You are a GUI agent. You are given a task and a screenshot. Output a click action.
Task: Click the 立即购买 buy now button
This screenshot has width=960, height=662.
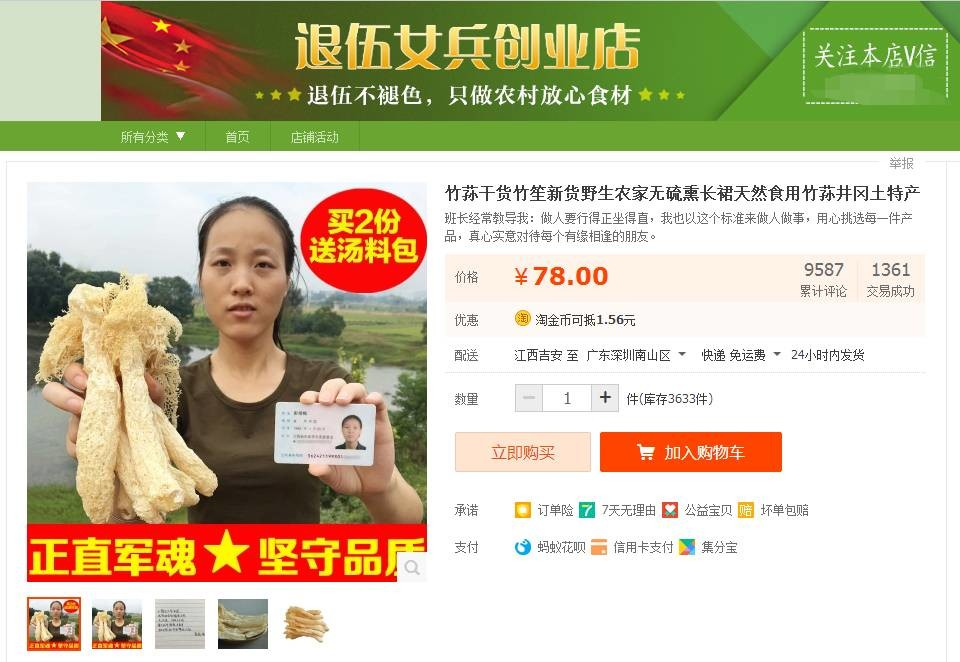click(x=523, y=452)
